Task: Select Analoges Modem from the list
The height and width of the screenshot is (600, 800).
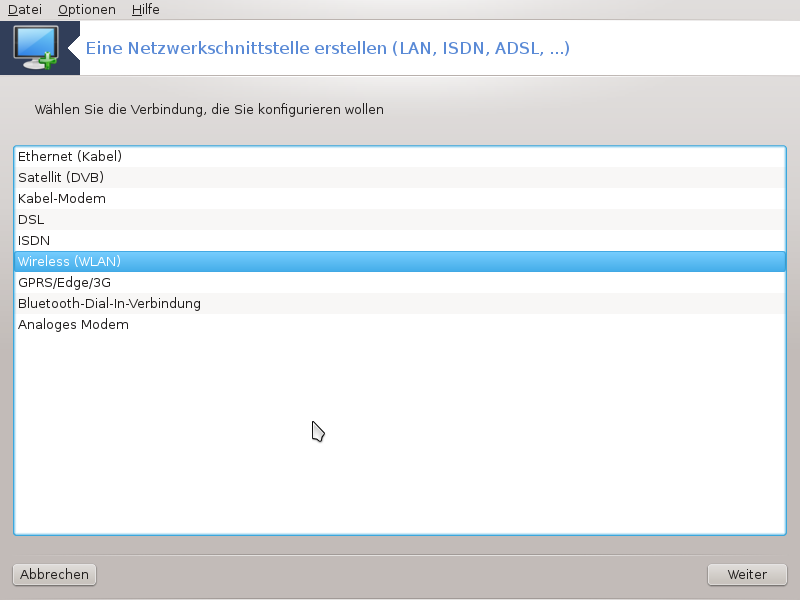Action: (73, 324)
